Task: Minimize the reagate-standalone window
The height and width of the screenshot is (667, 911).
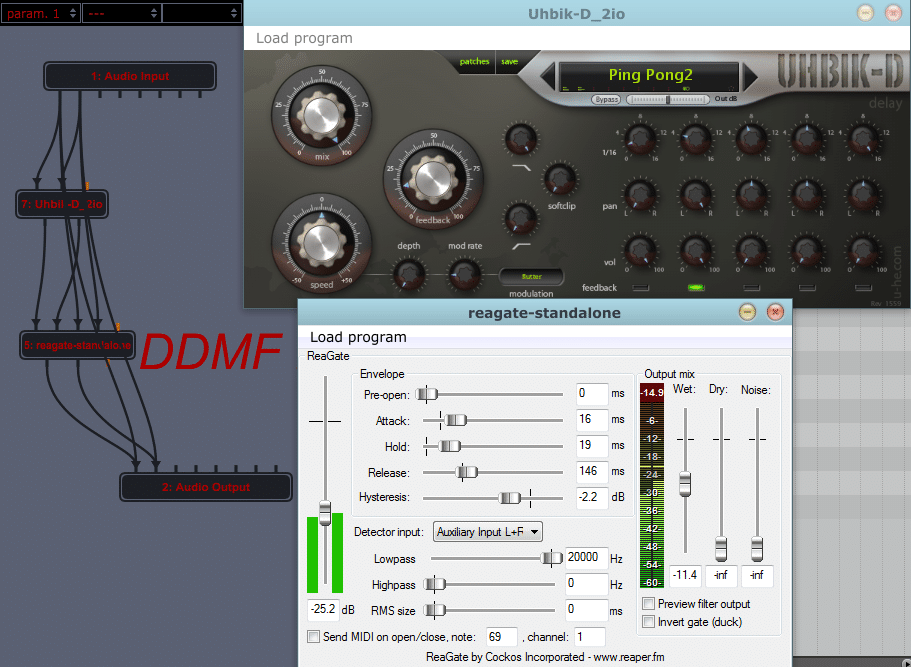Action: (747, 312)
